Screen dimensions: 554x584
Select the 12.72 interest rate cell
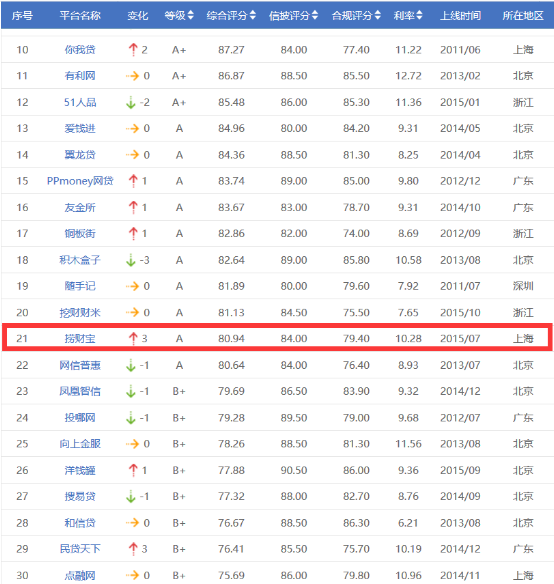click(x=408, y=76)
